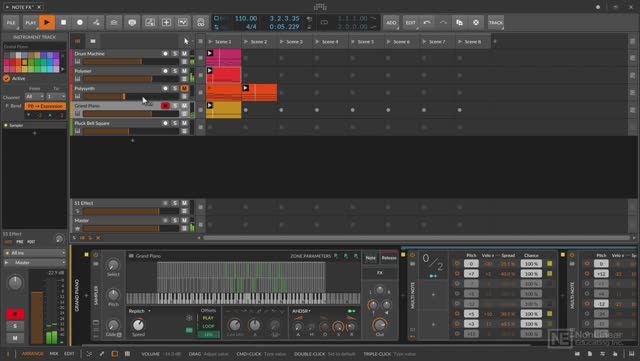Open the TRACK menu
Image resolution: width=640 pixels, height=361 pixels.
click(496, 22)
